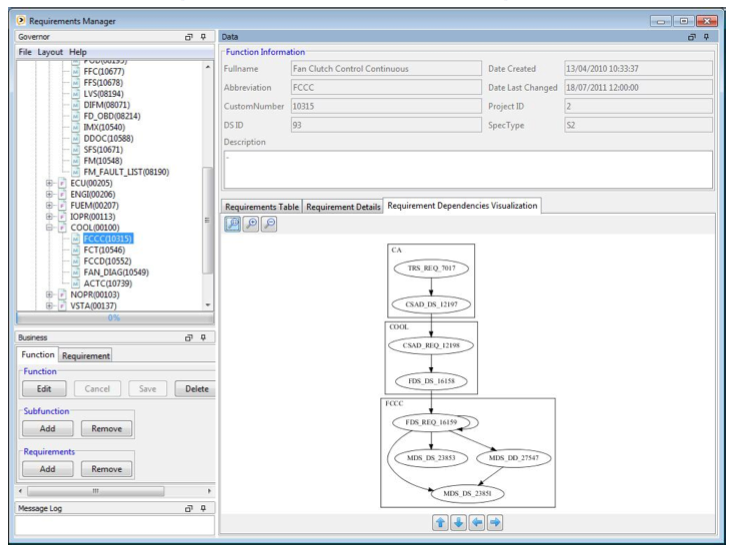Click icon next to COOL(00100)
Image resolution: width=734 pixels, height=552 pixels.
pos(62,228)
